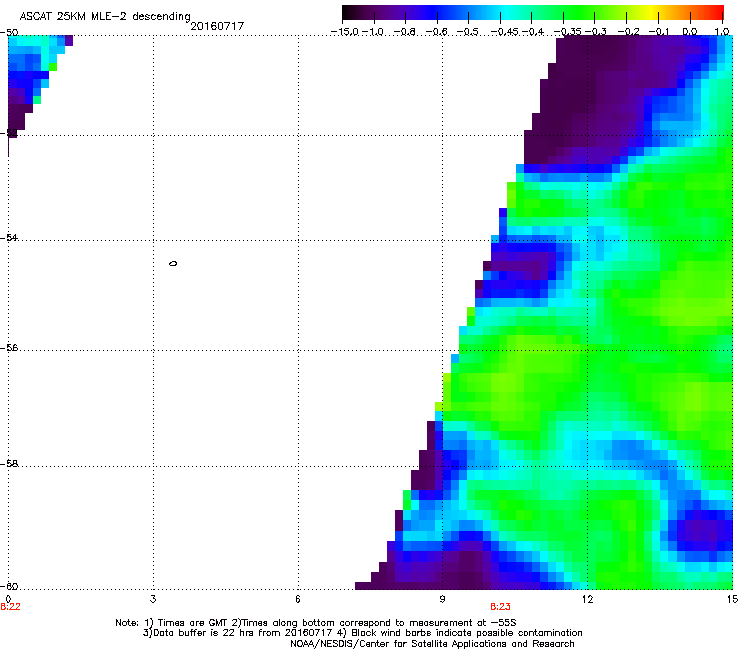Click the '-0.4' color bar label
This screenshot has width=740, height=650.
(x=532, y=32)
